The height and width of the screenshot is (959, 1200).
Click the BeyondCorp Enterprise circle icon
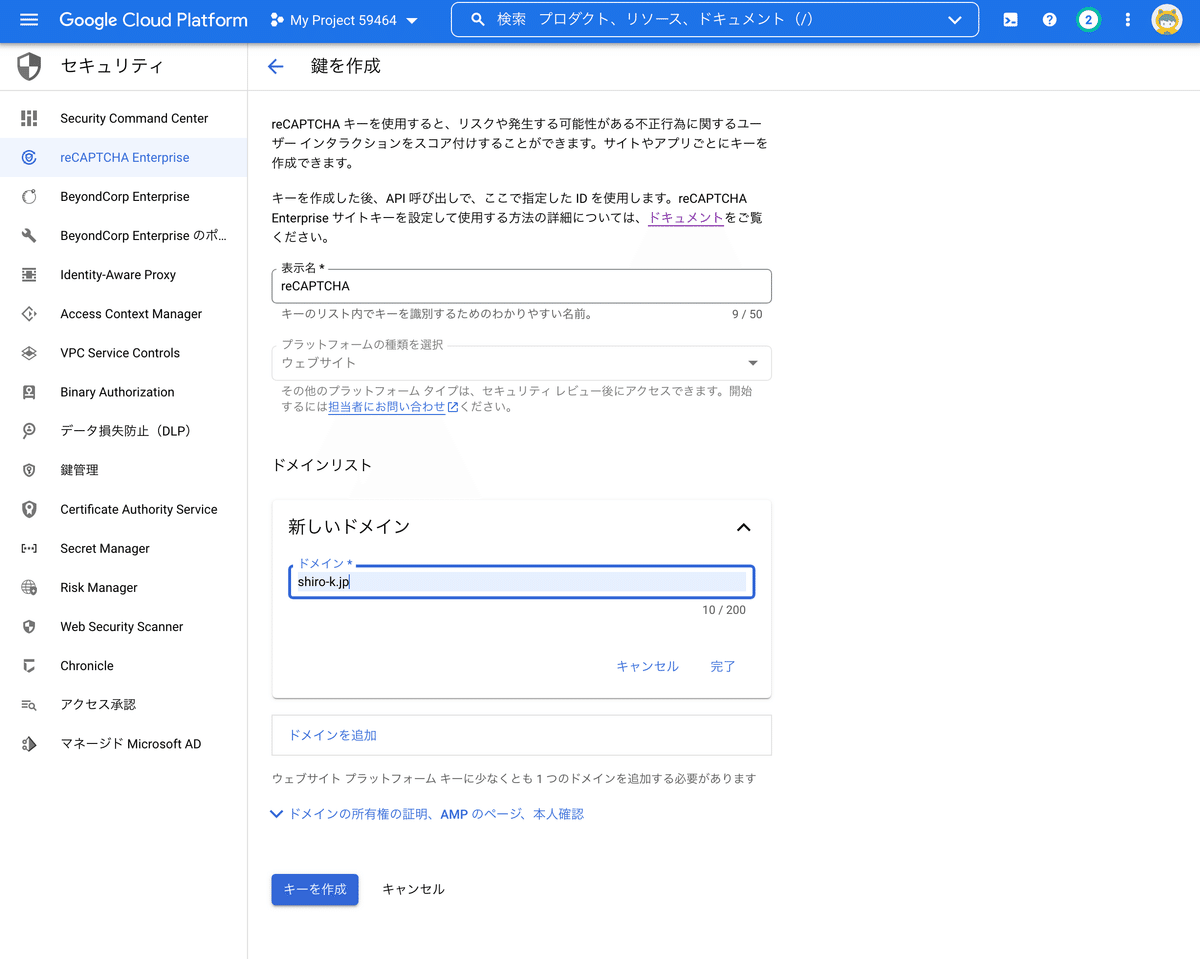point(29,197)
